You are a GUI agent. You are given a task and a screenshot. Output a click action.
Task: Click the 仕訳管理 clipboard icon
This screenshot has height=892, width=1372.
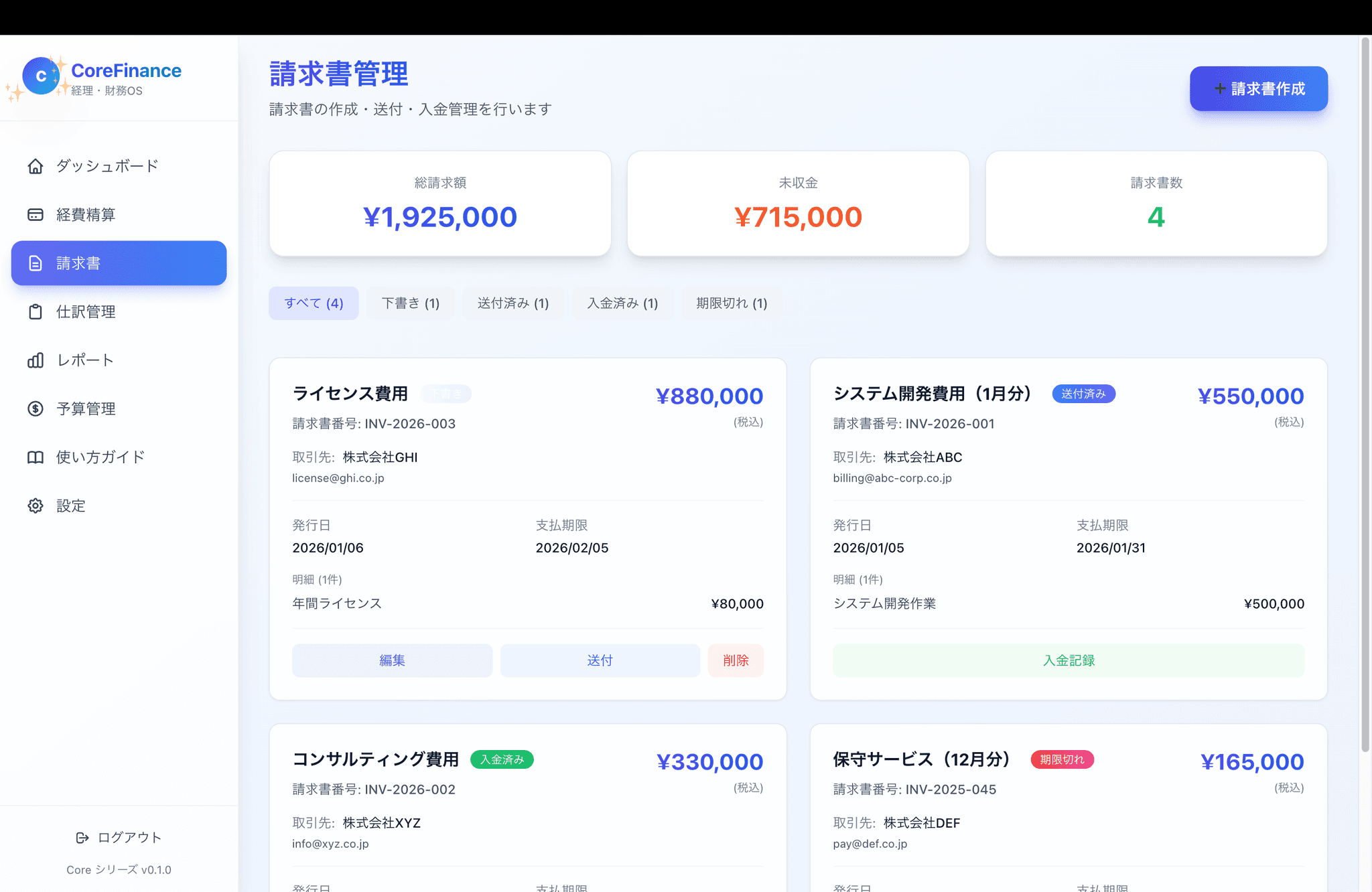click(x=36, y=312)
